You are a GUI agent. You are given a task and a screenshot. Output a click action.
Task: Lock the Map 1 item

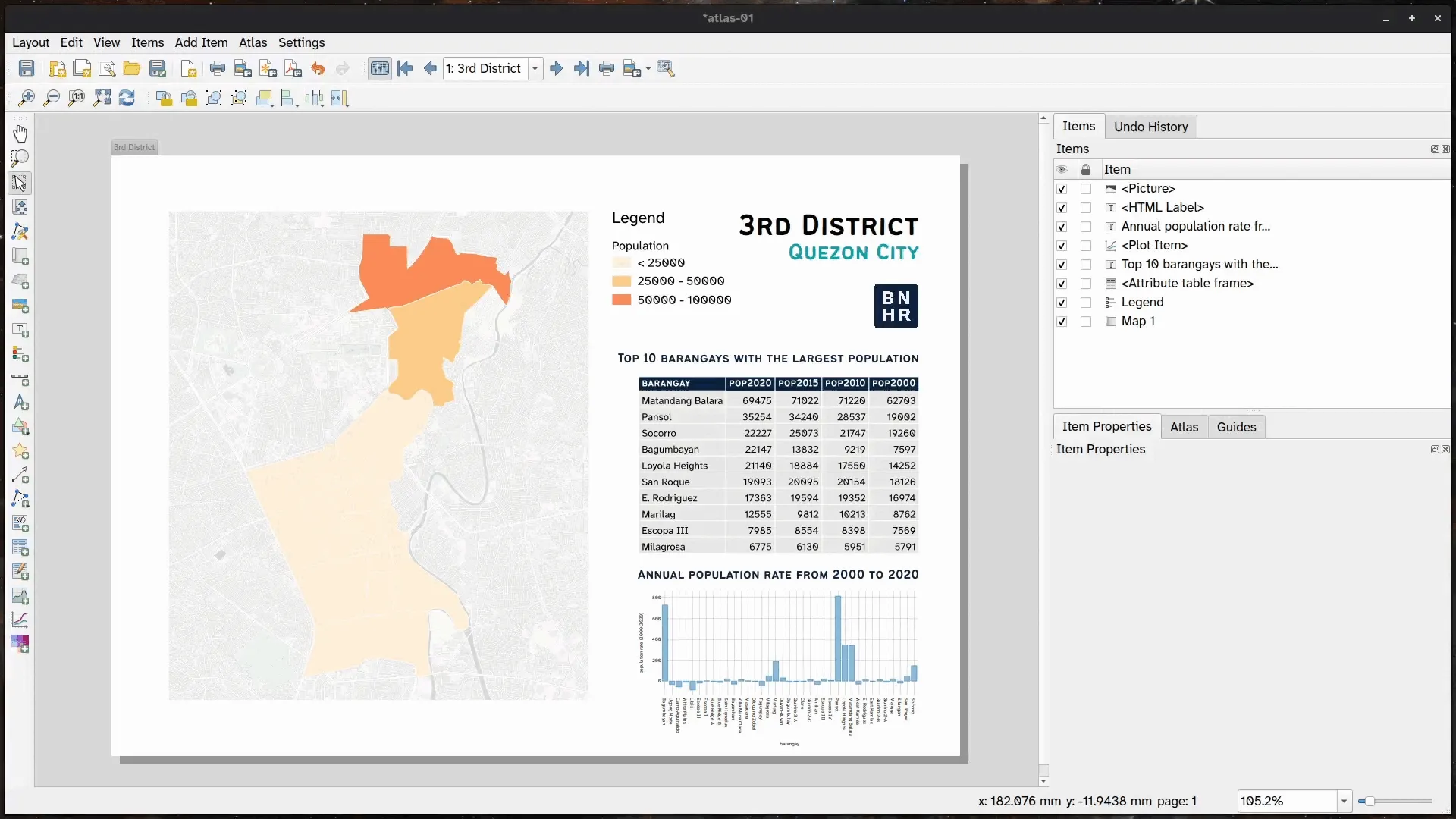[x=1087, y=322]
